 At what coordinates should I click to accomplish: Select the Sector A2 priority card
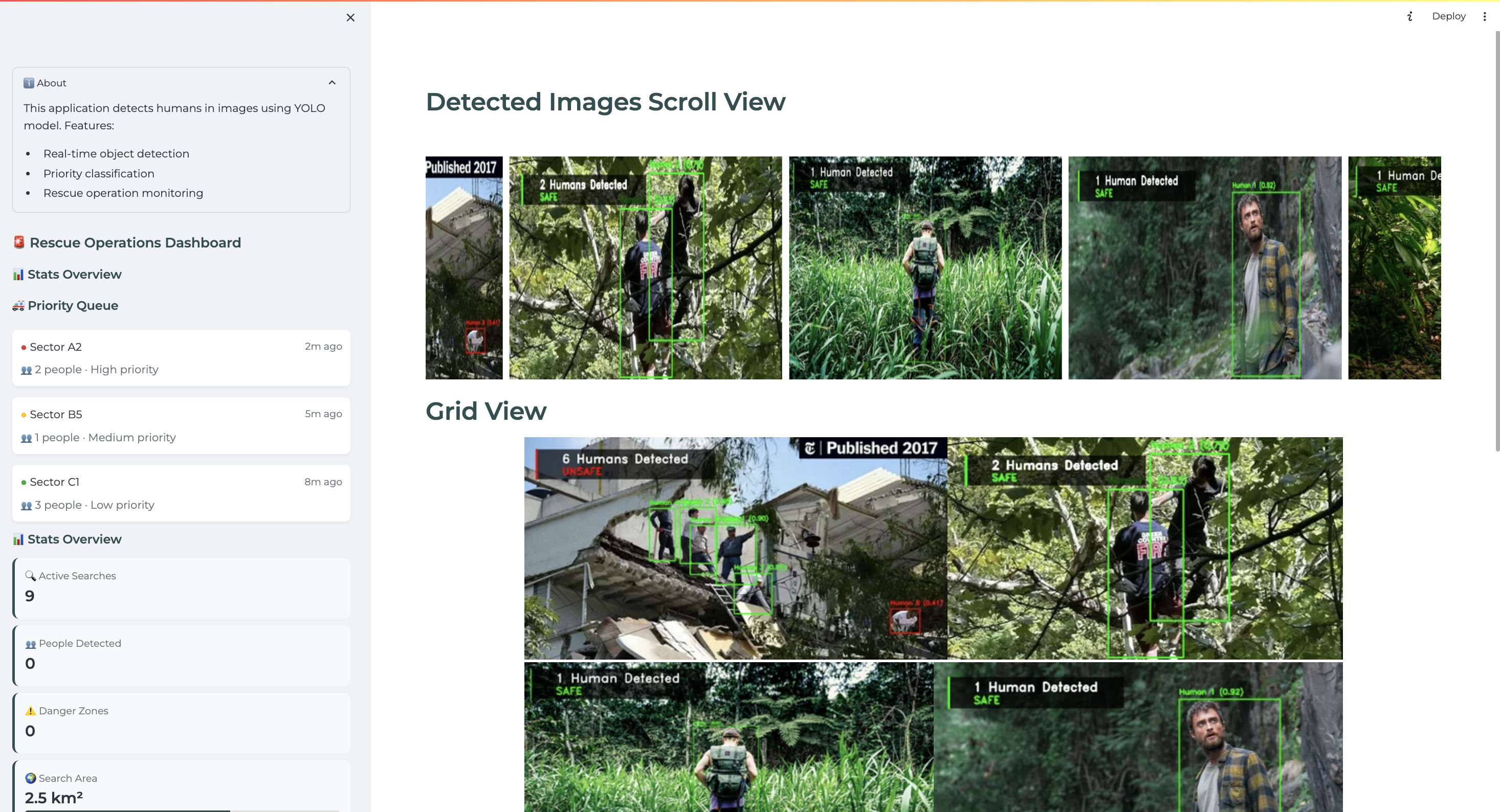(x=181, y=357)
